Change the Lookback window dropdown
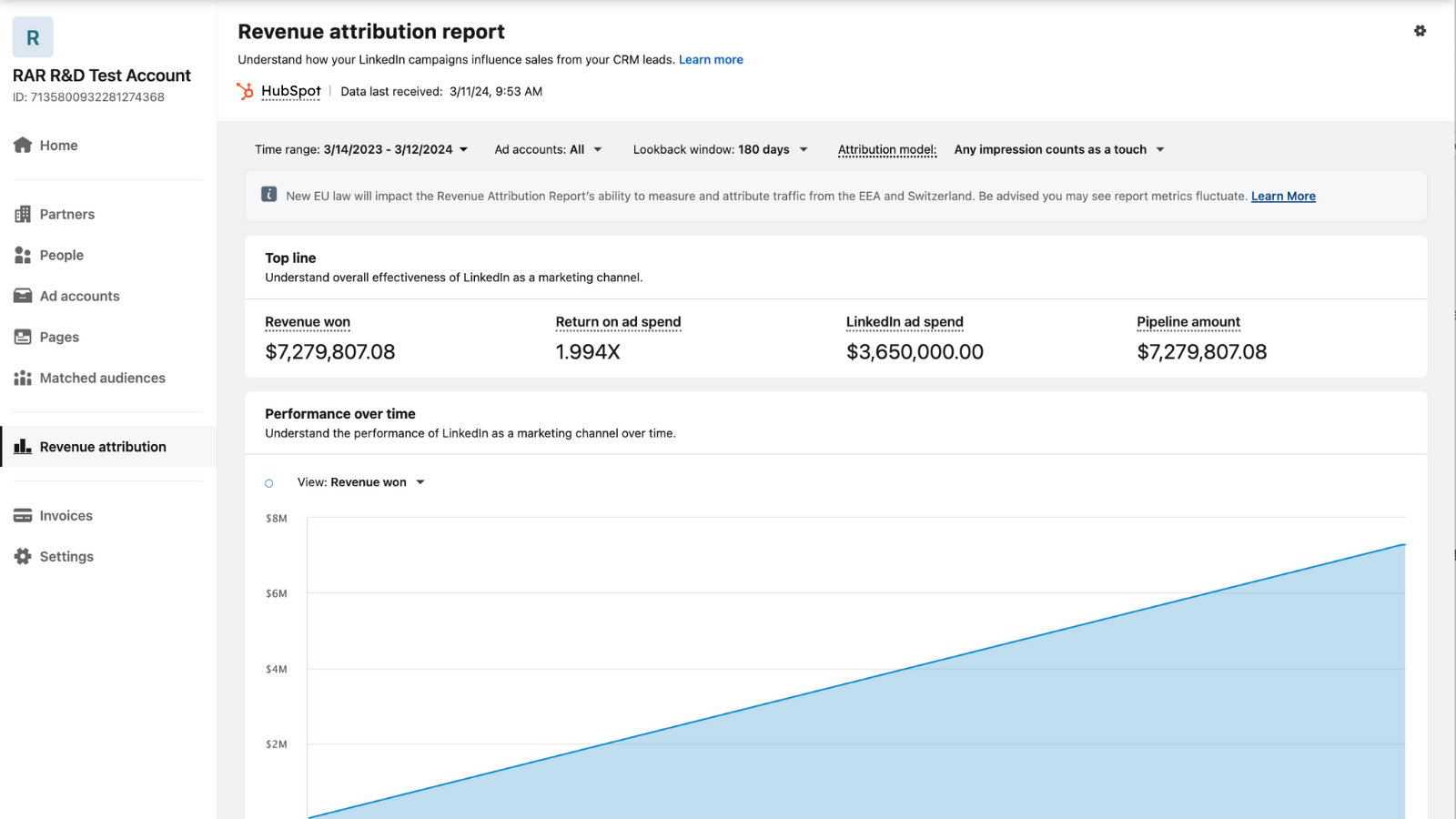Screen dimensions: 1456x819 click(x=720, y=149)
